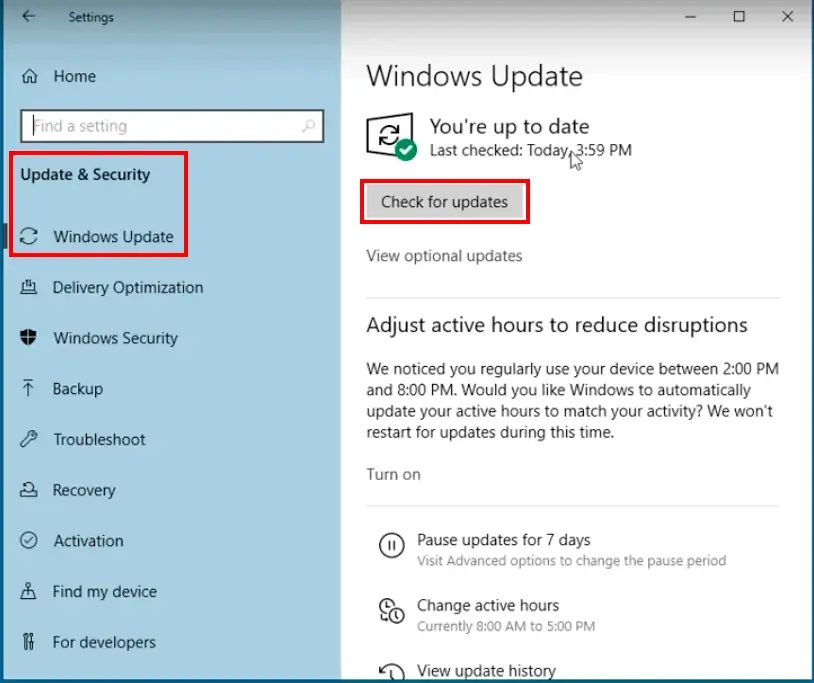Click the active hours clock icon
Image resolution: width=814 pixels, height=683 pixels.
391,610
